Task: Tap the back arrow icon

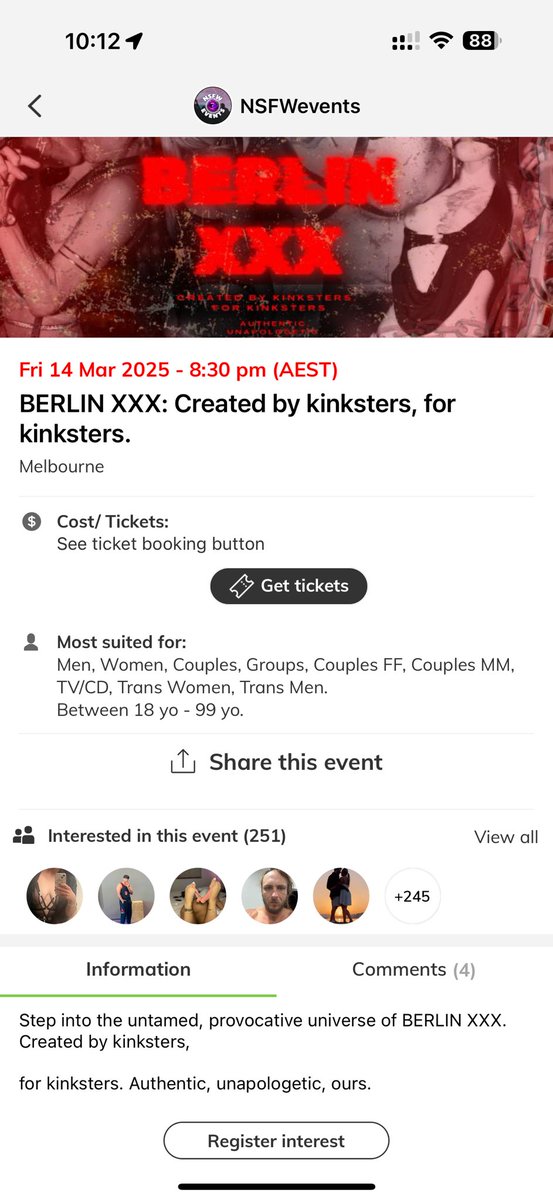Action: (x=35, y=106)
